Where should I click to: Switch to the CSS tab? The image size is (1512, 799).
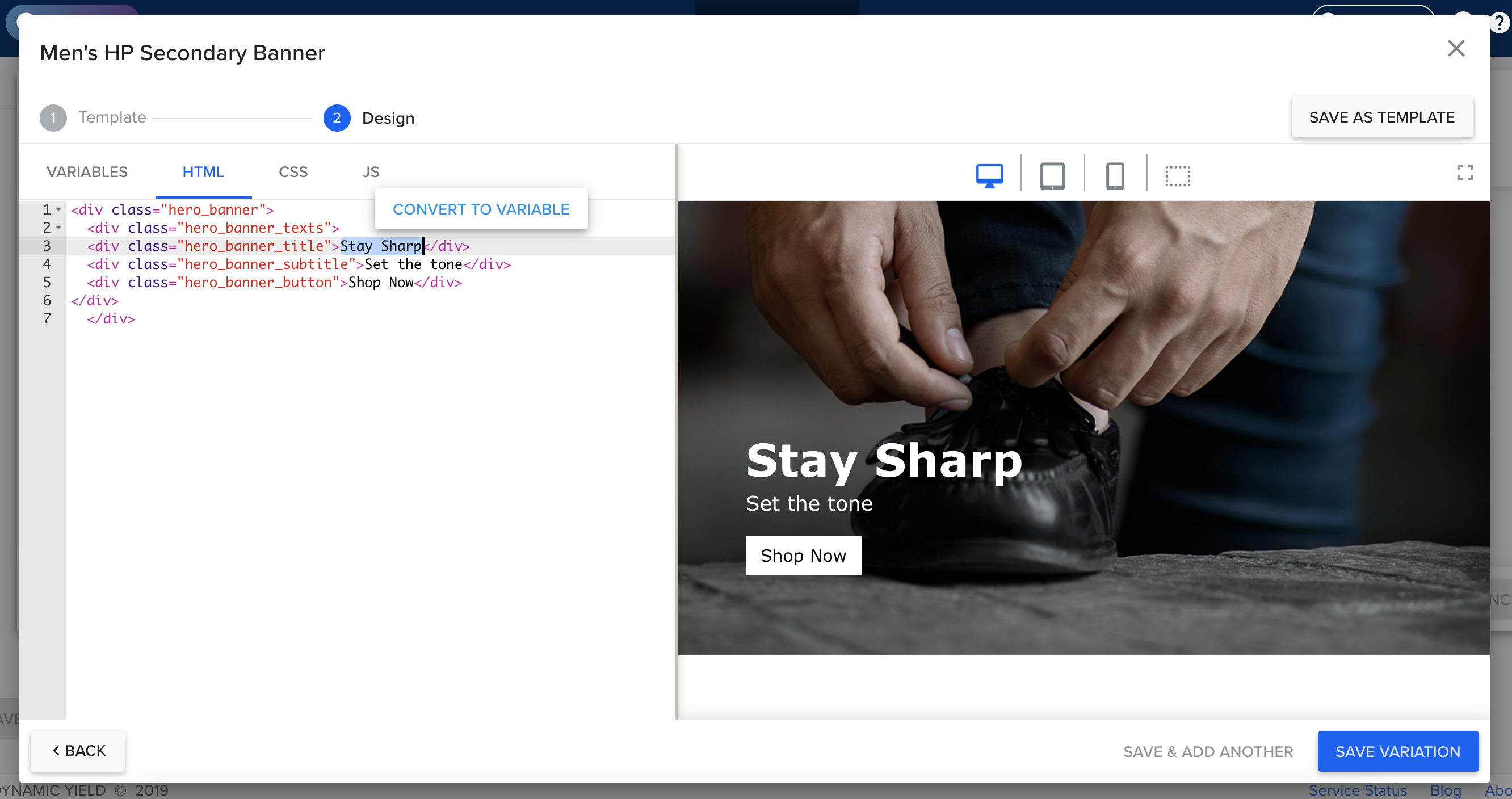tap(293, 172)
